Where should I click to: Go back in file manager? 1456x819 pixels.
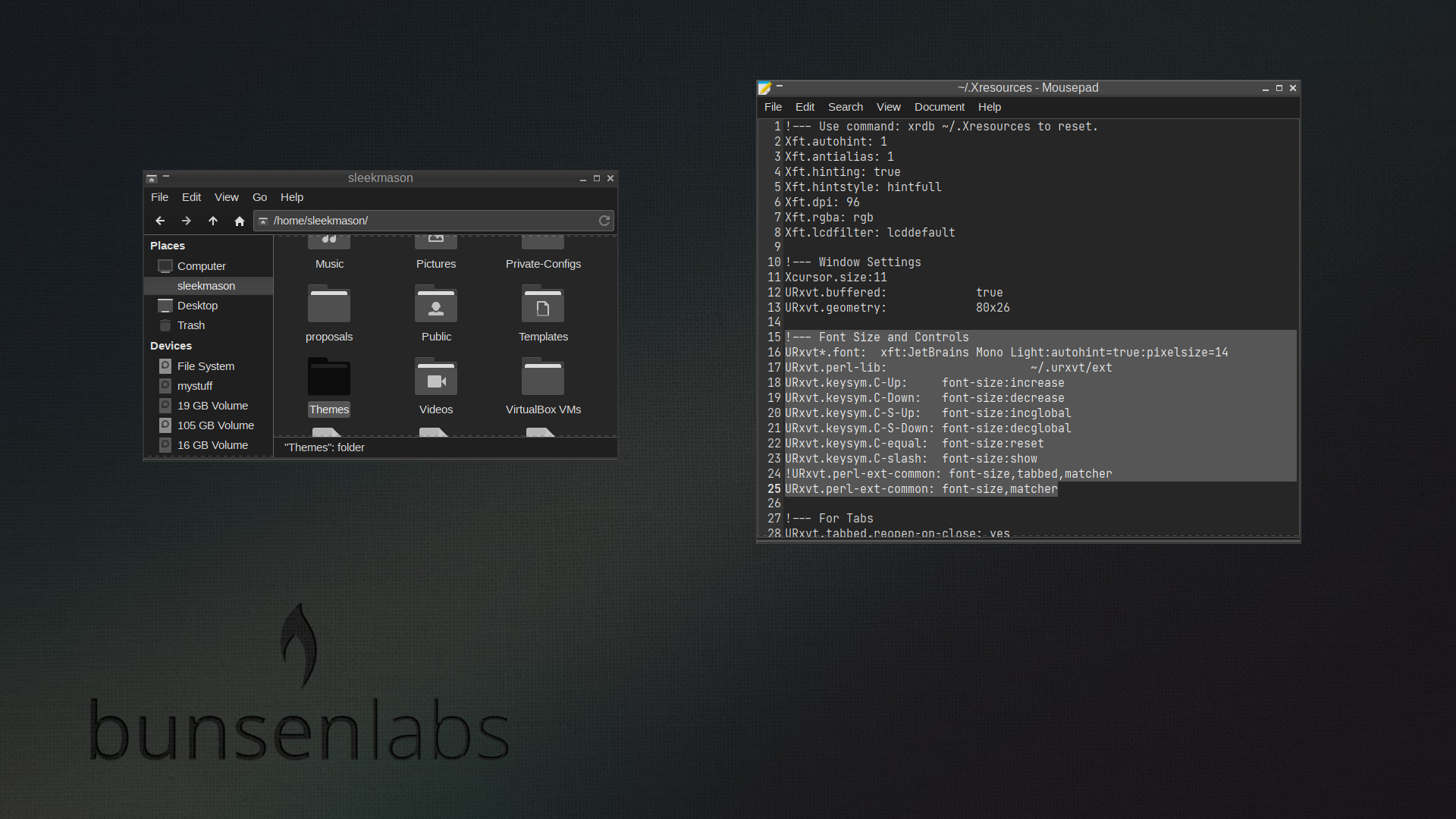[160, 221]
